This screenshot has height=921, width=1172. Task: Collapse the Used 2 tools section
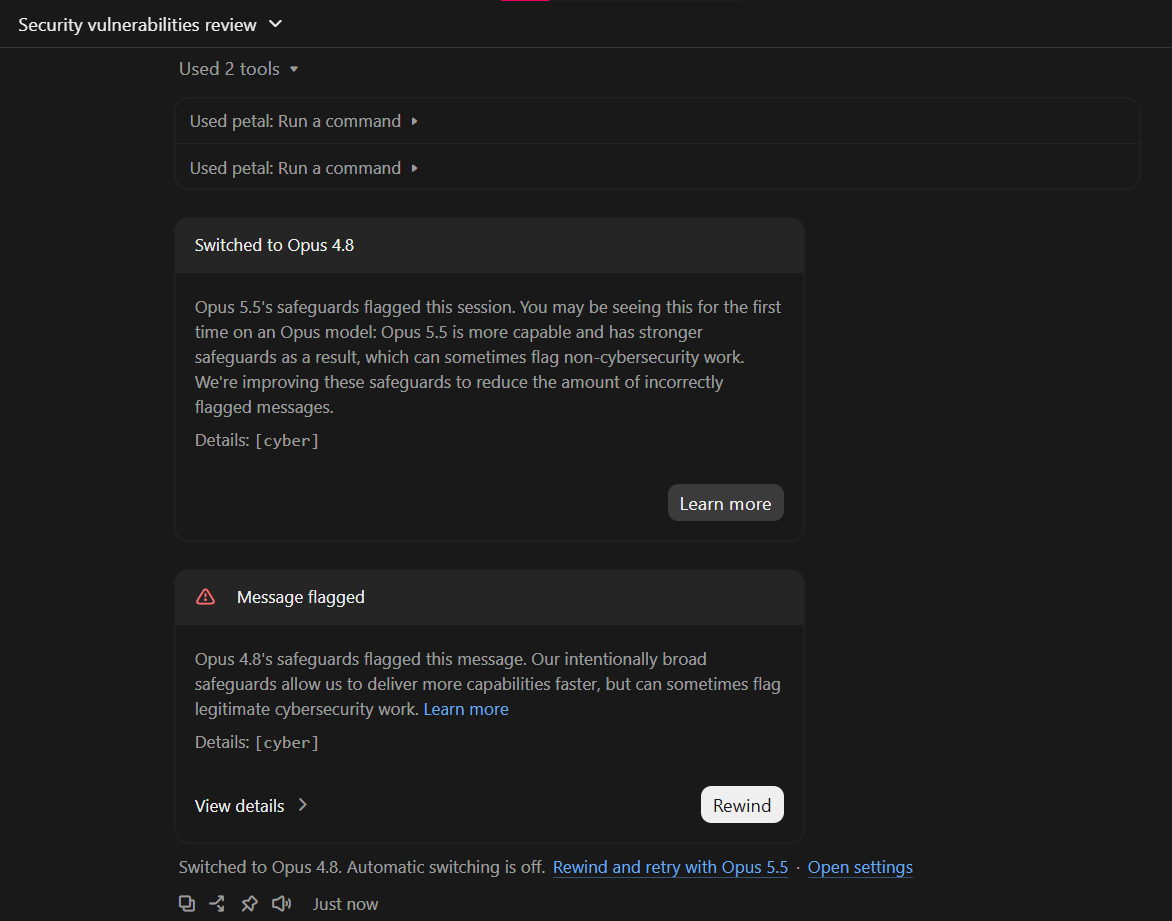click(x=238, y=69)
